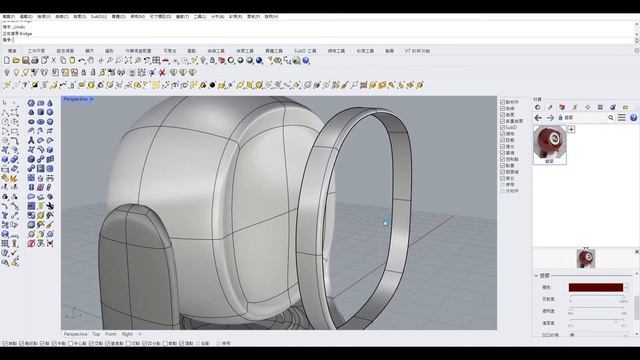Click the back arrow in the materials panel
Screen dimensions: 640x360
(x=538, y=118)
